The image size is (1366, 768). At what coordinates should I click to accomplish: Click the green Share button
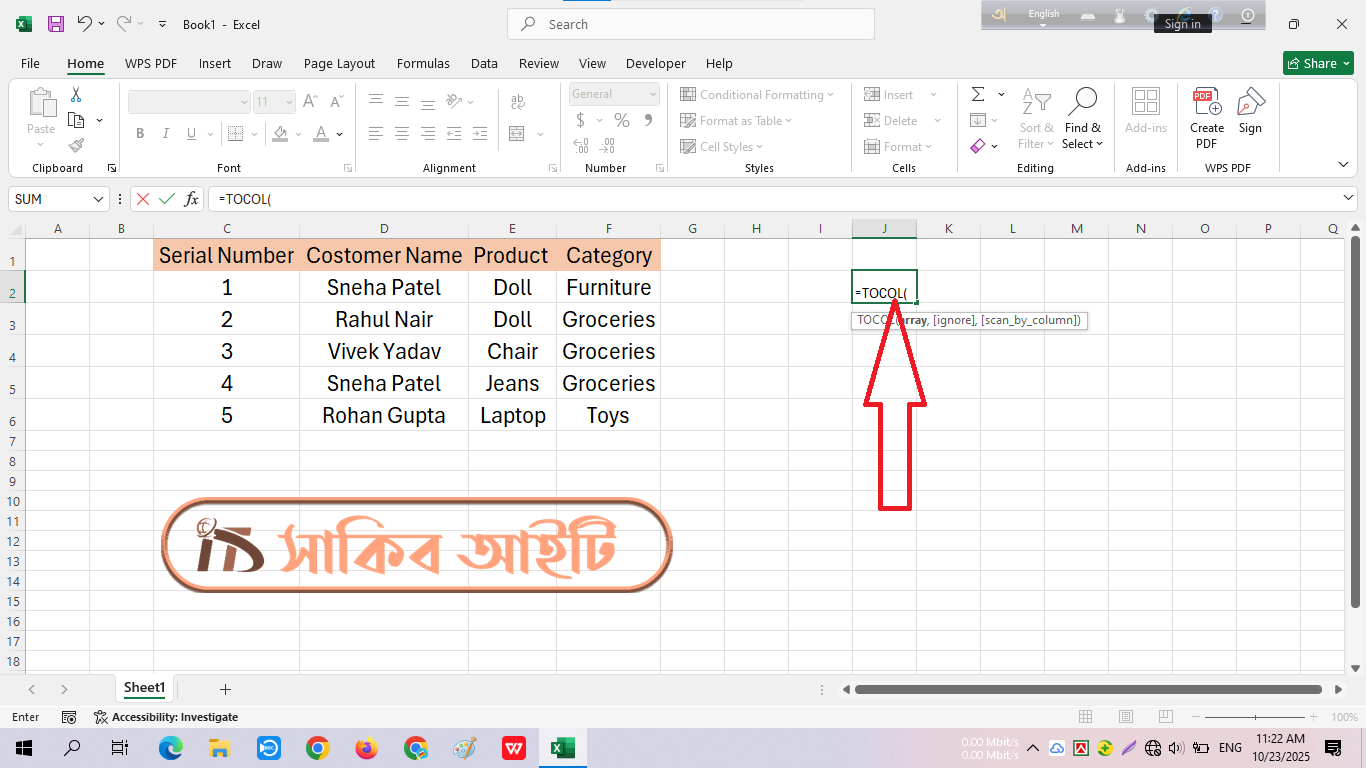[x=1317, y=63]
